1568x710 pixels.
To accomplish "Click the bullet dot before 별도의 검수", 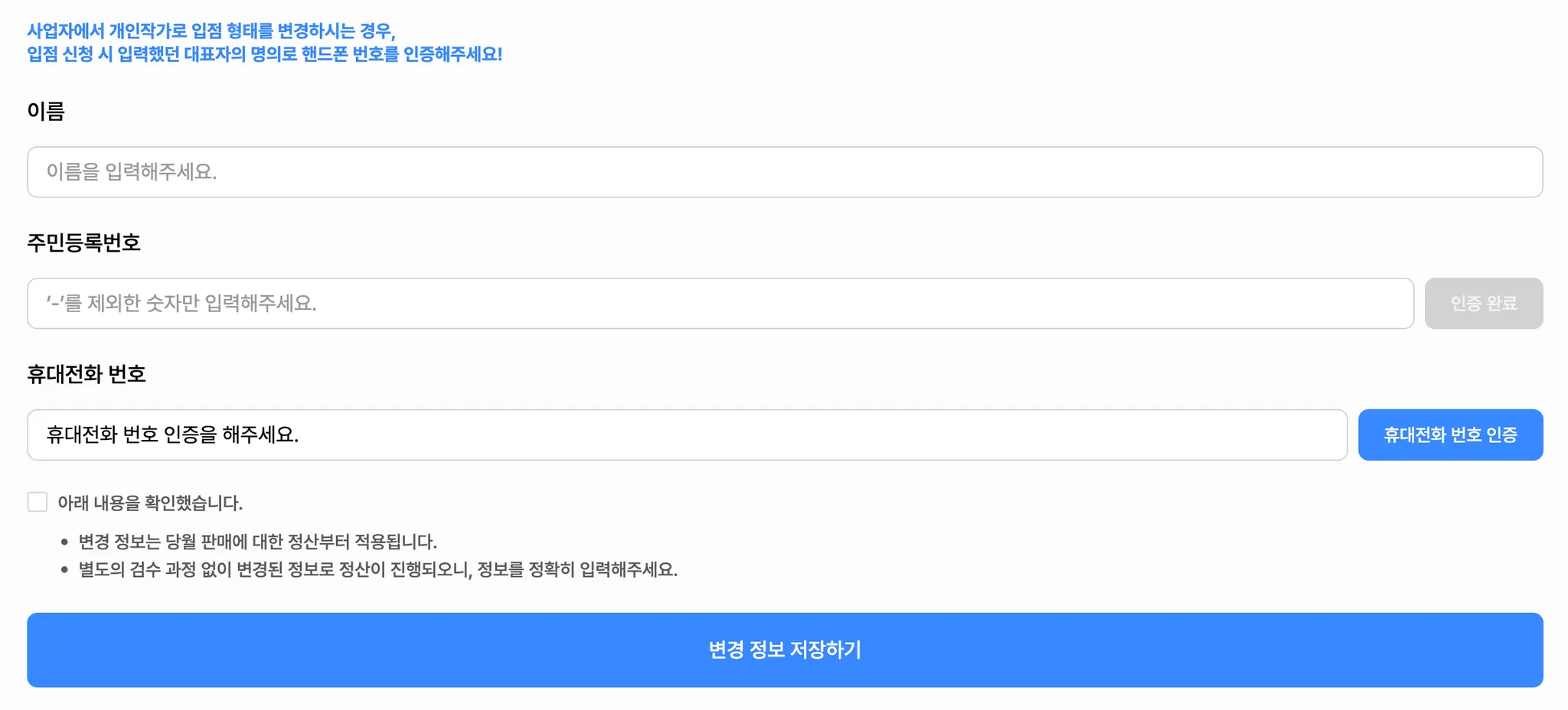I will (64, 570).
